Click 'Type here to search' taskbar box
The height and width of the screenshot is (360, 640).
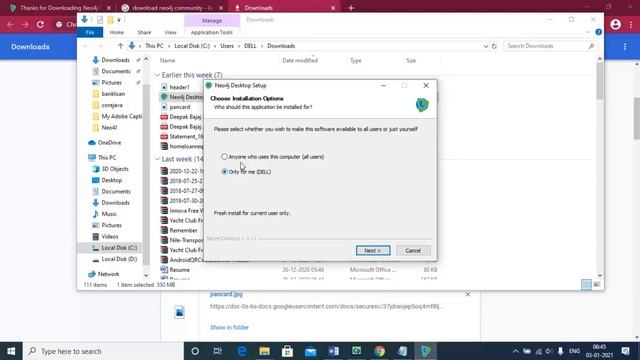[x=103, y=351]
